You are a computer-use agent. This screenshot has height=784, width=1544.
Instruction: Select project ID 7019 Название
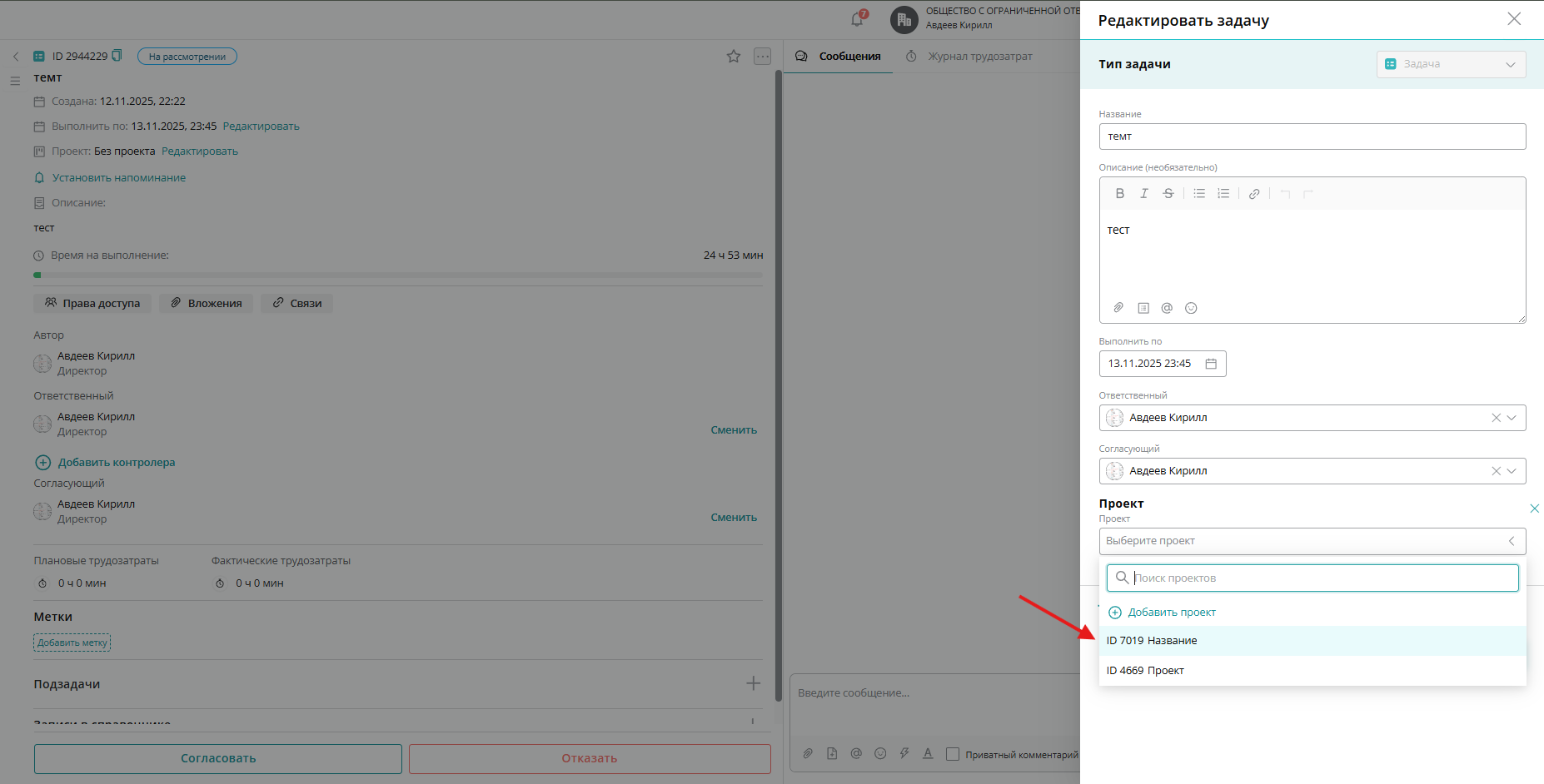1312,641
